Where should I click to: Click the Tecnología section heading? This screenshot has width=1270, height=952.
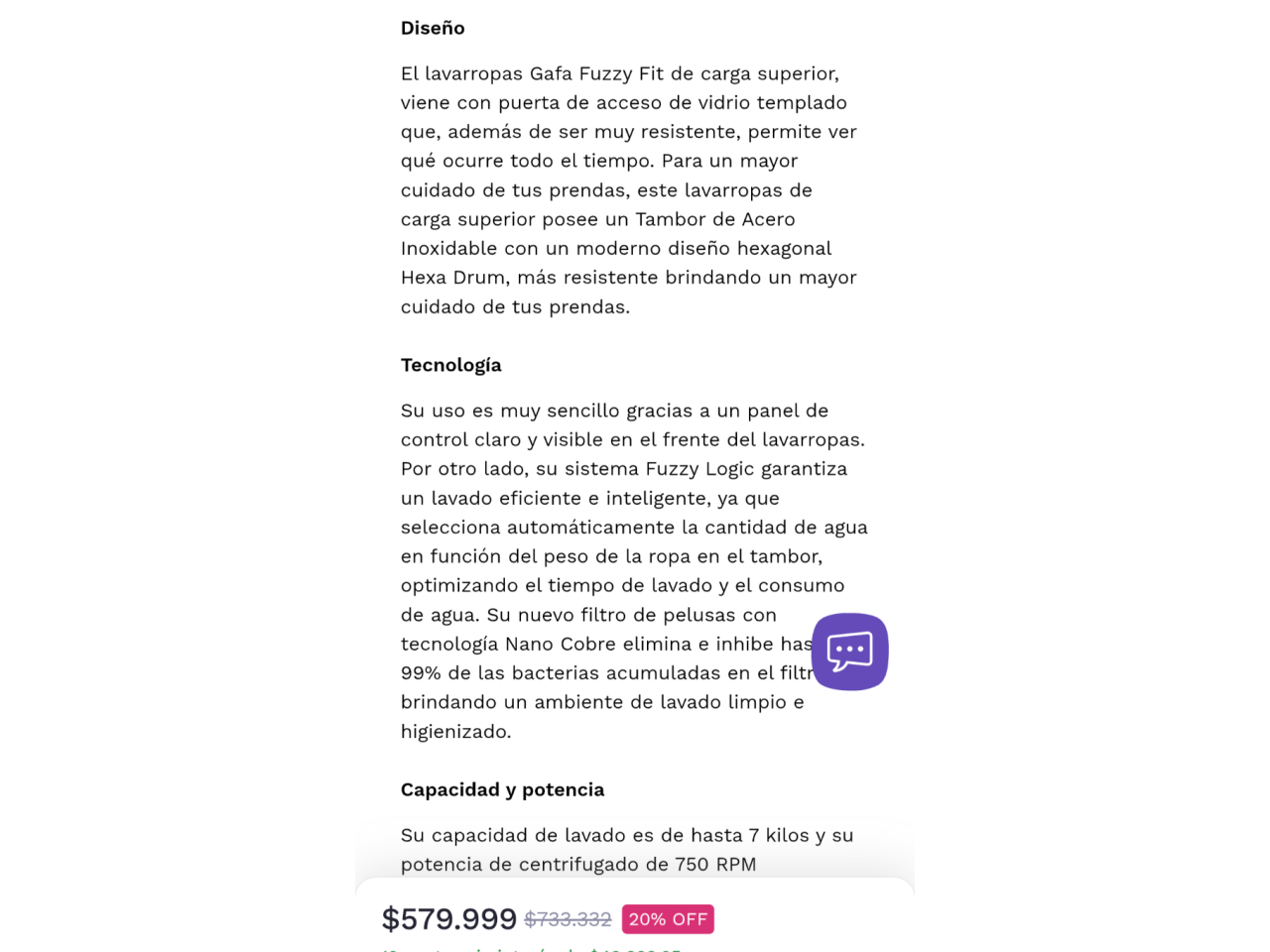click(x=451, y=365)
